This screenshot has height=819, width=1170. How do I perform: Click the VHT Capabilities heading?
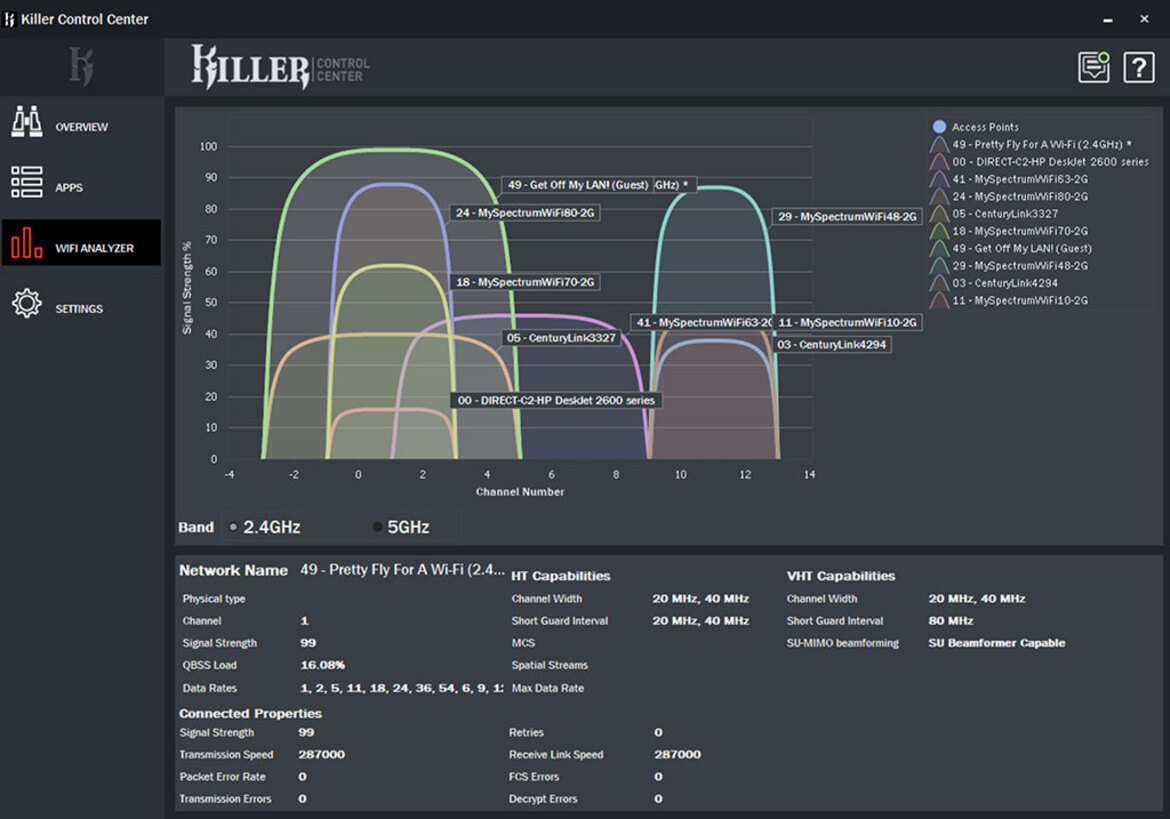coord(841,576)
